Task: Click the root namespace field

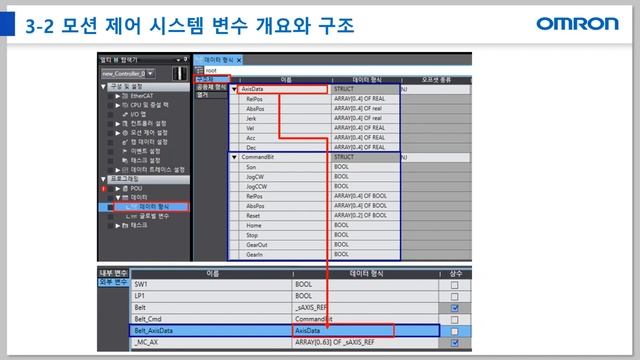Action: [x=337, y=70]
